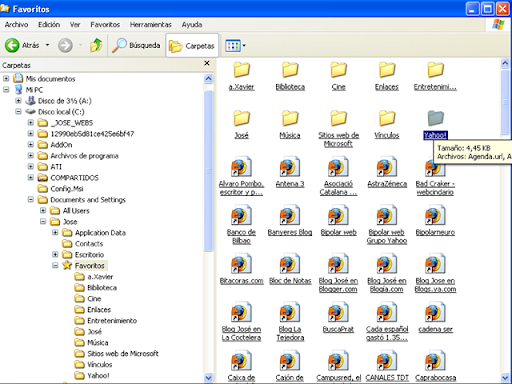
Task: Close the Carpetas side panel
Action: 207,63
